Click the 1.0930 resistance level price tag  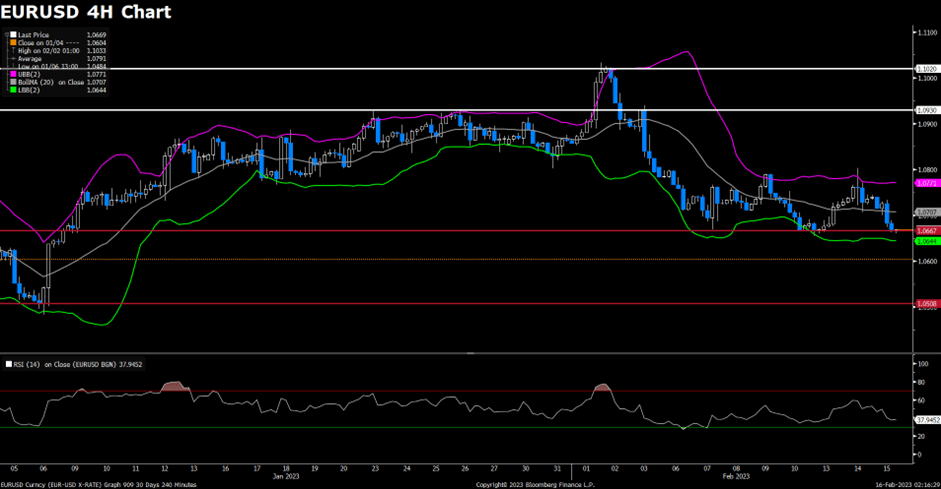click(x=926, y=110)
